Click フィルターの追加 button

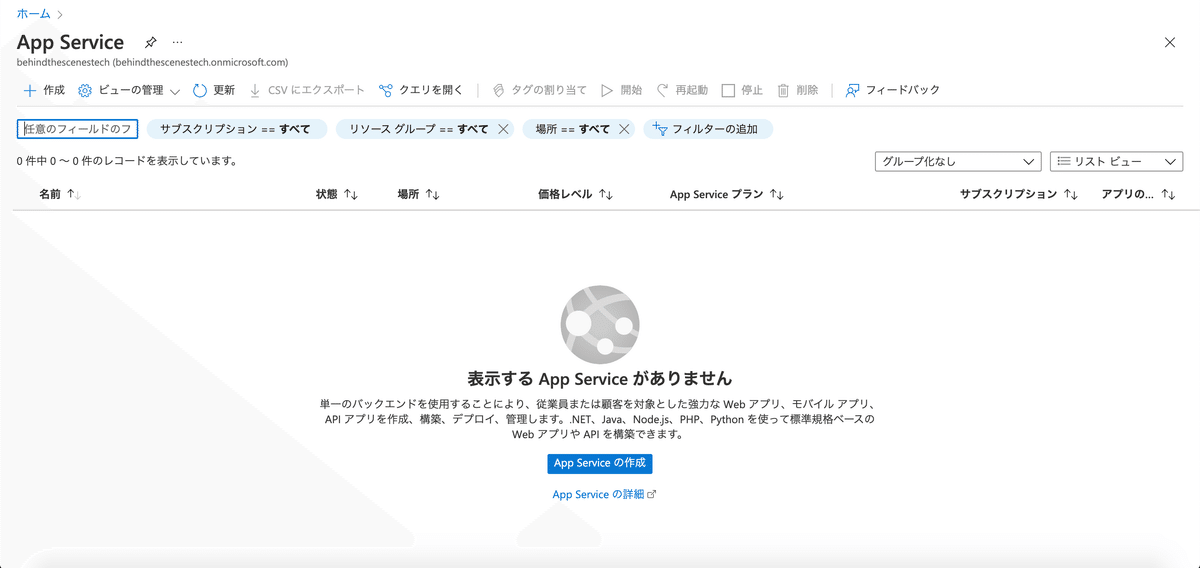tap(708, 129)
